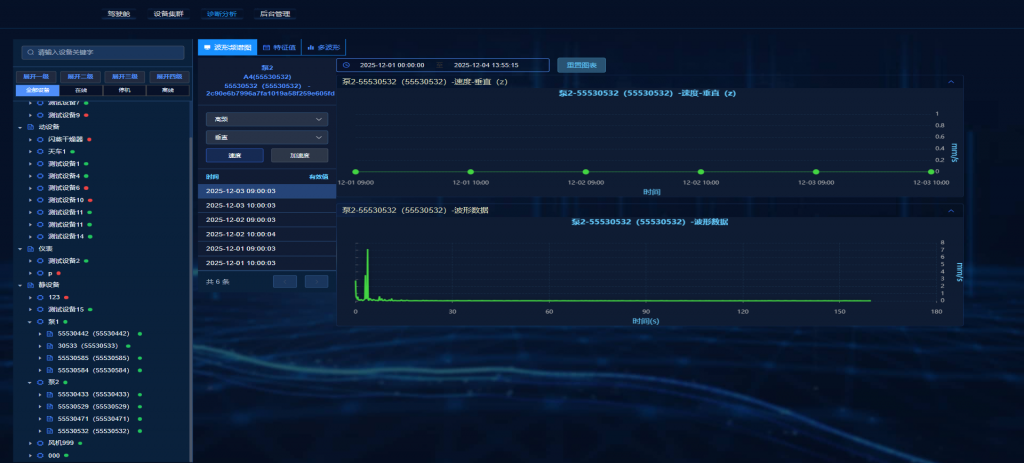Open the 高频 frequency dropdown

click(x=266, y=118)
